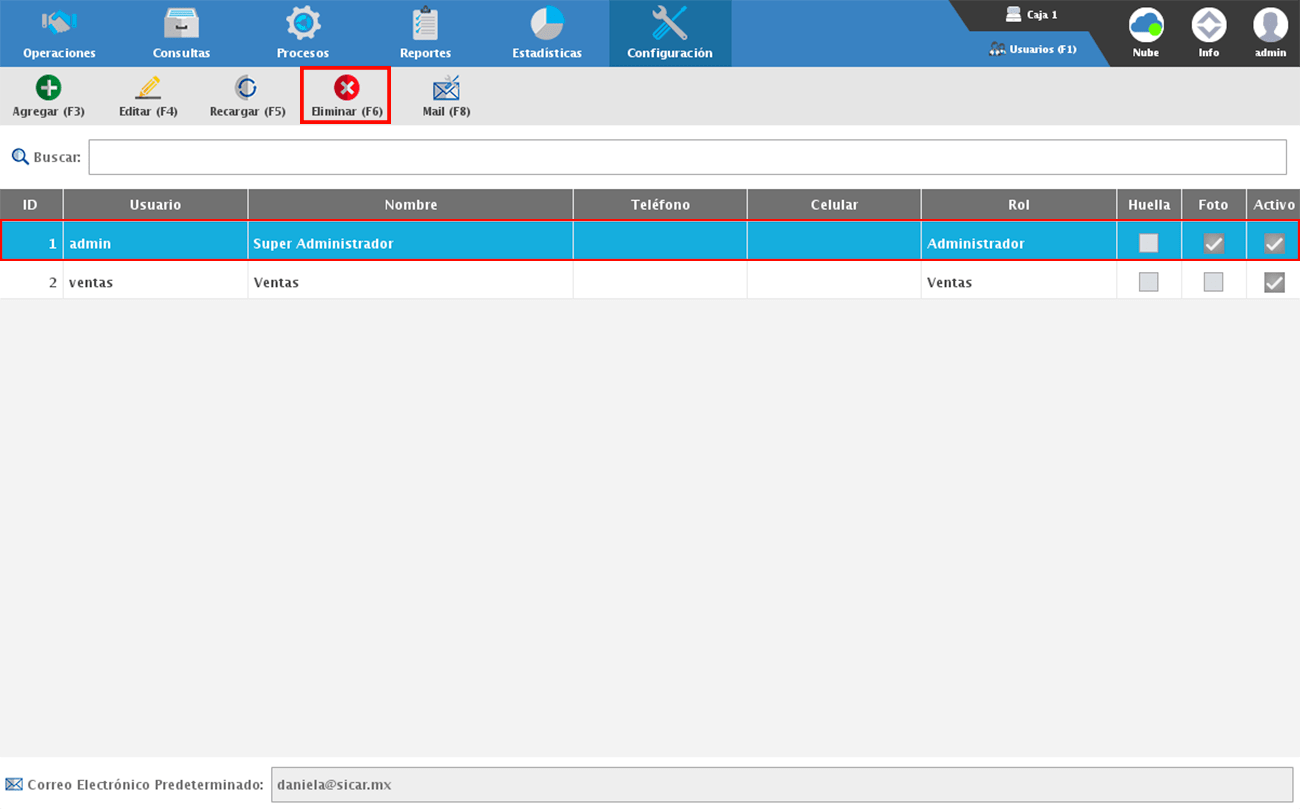Reload the list with Recargar (F5)
The width and height of the screenshot is (1300, 809).
tap(246, 89)
